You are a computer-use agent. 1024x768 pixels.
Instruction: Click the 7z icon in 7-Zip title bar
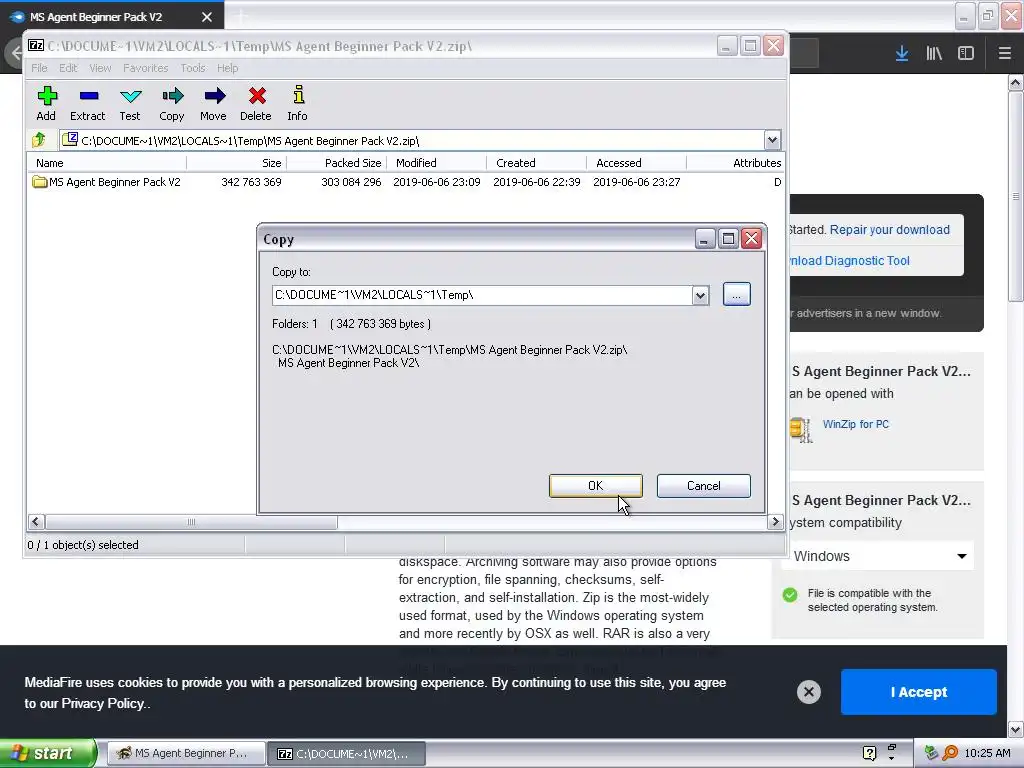36,46
